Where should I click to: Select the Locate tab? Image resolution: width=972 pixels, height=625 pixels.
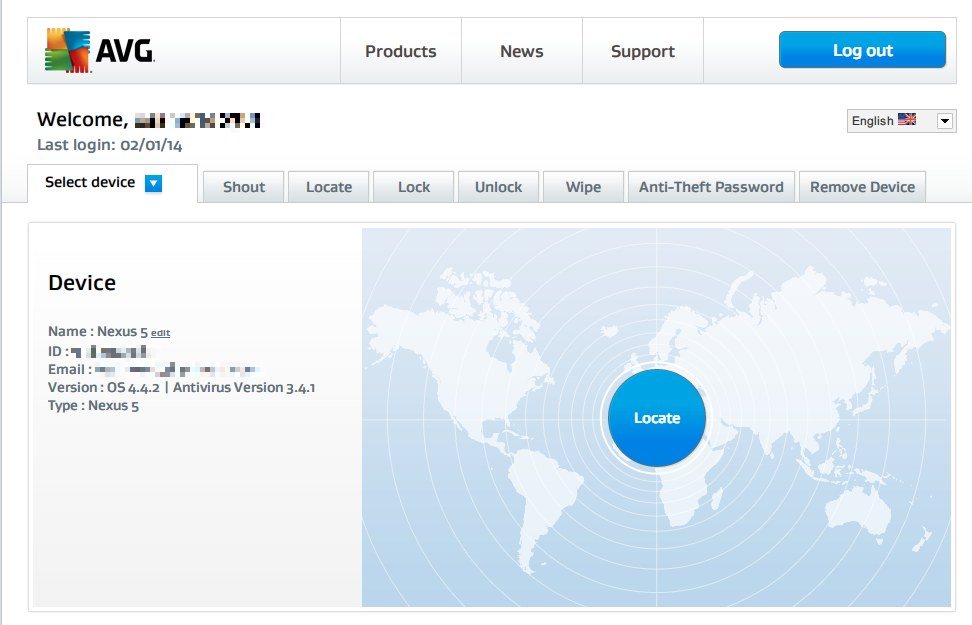point(329,187)
